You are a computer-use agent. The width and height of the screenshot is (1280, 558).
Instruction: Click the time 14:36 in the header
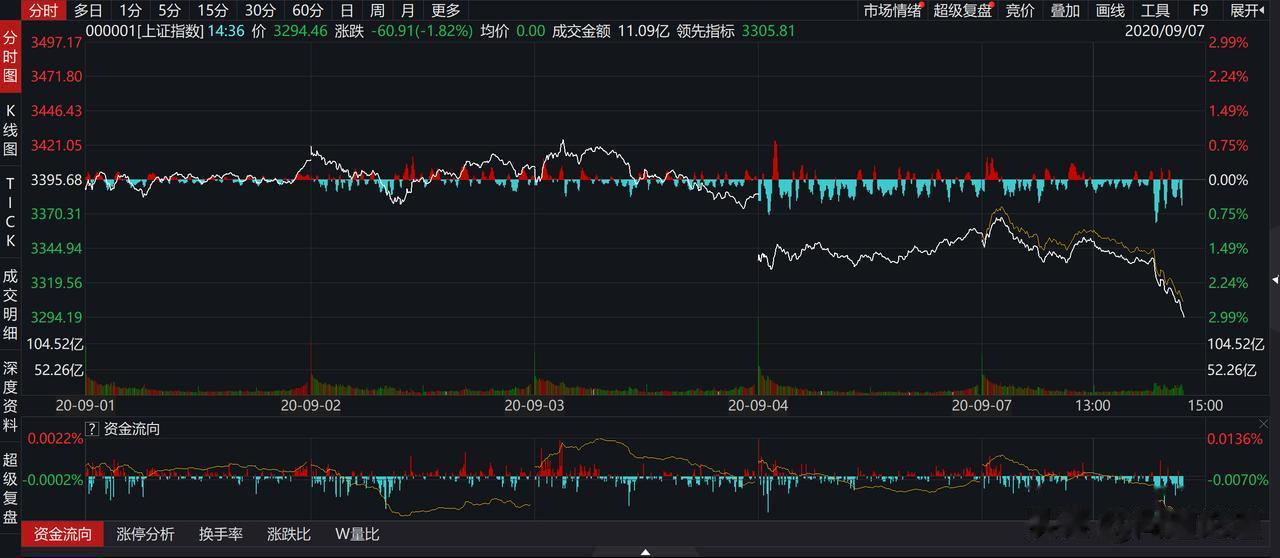pos(225,31)
